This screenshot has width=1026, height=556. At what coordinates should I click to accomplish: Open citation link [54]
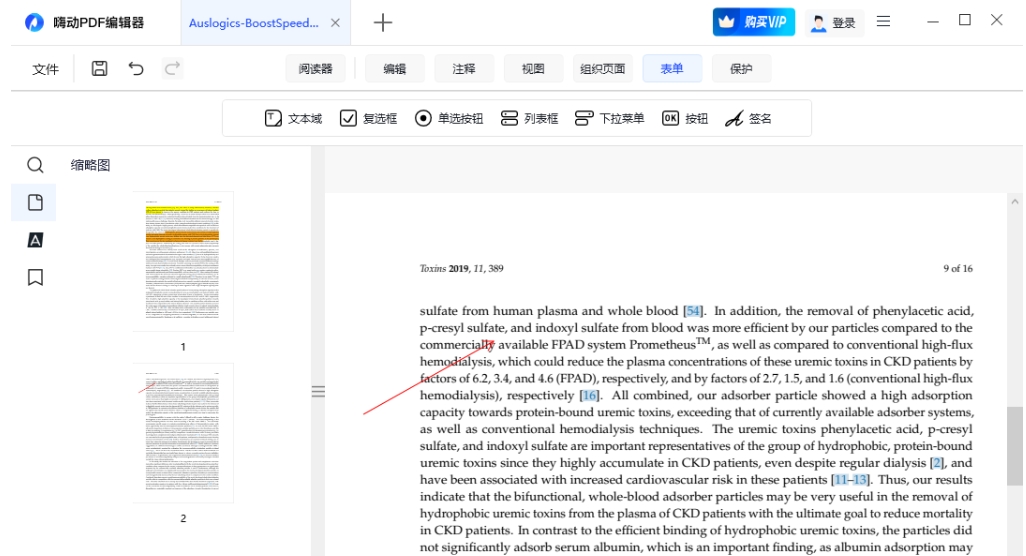pyautogui.click(x=692, y=311)
